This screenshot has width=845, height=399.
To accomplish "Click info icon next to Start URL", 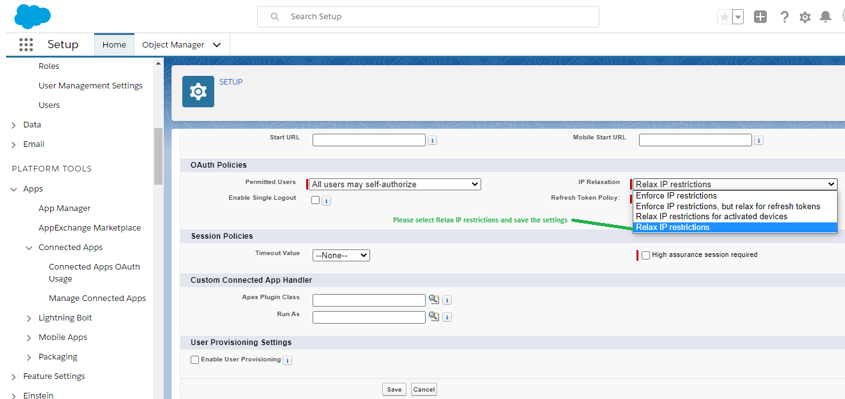I will pyautogui.click(x=432, y=140).
